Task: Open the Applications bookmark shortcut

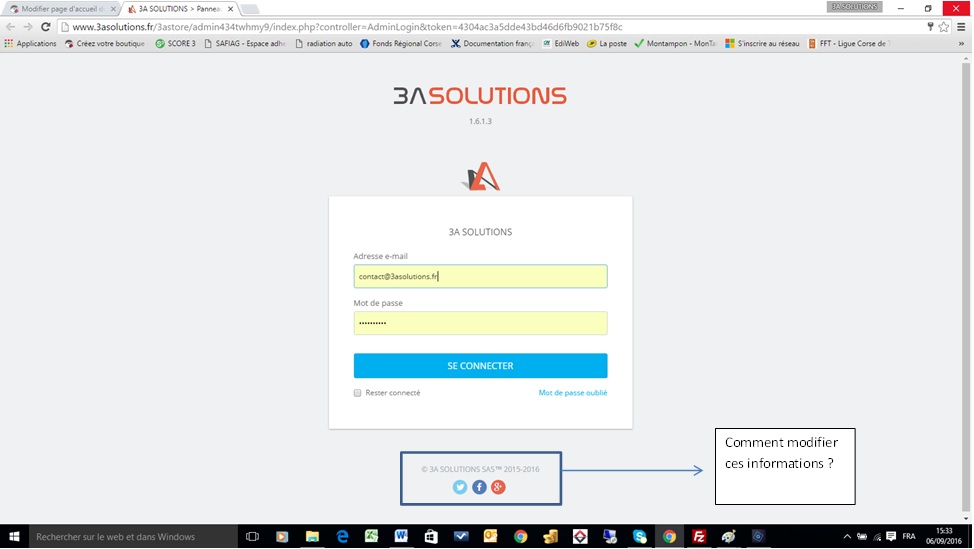Action: point(30,43)
